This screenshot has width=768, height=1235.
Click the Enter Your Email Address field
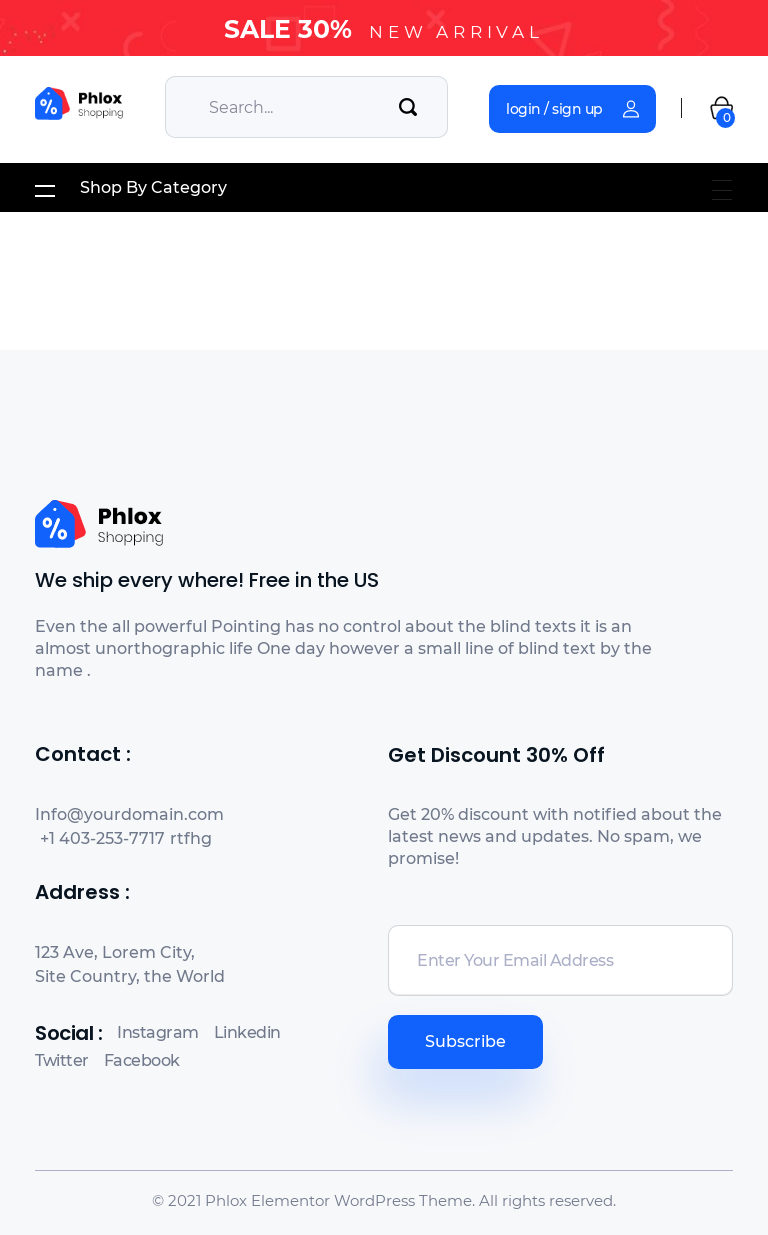(560, 960)
